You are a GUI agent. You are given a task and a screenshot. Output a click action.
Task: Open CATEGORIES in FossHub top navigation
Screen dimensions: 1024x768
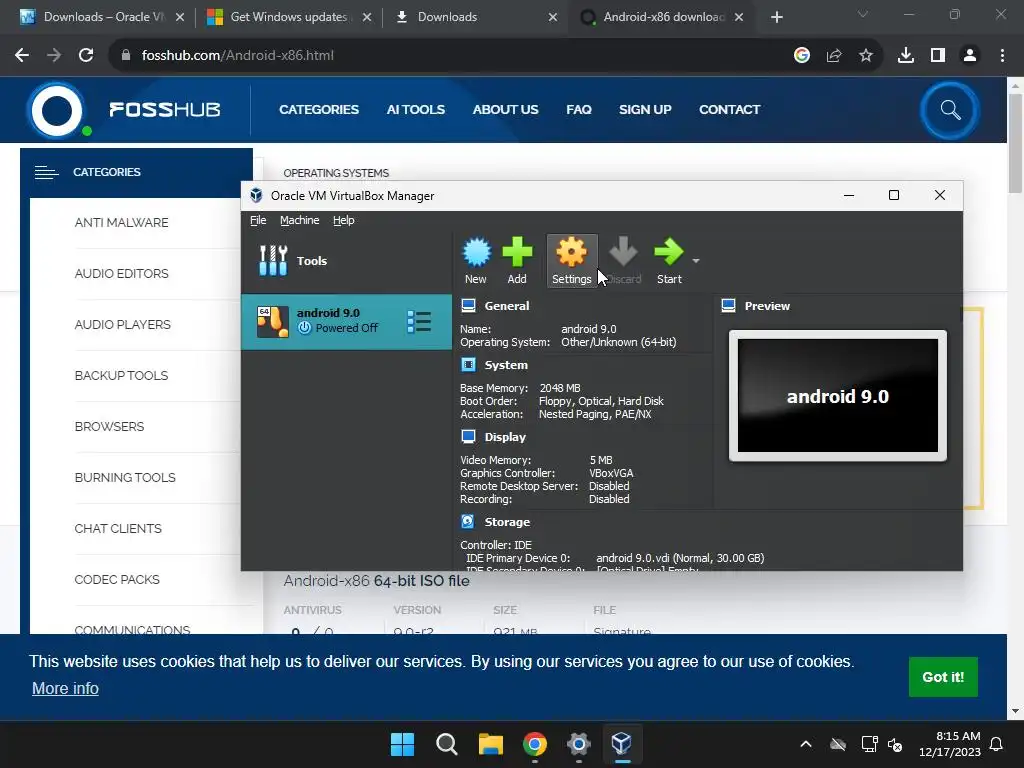pos(319,110)
